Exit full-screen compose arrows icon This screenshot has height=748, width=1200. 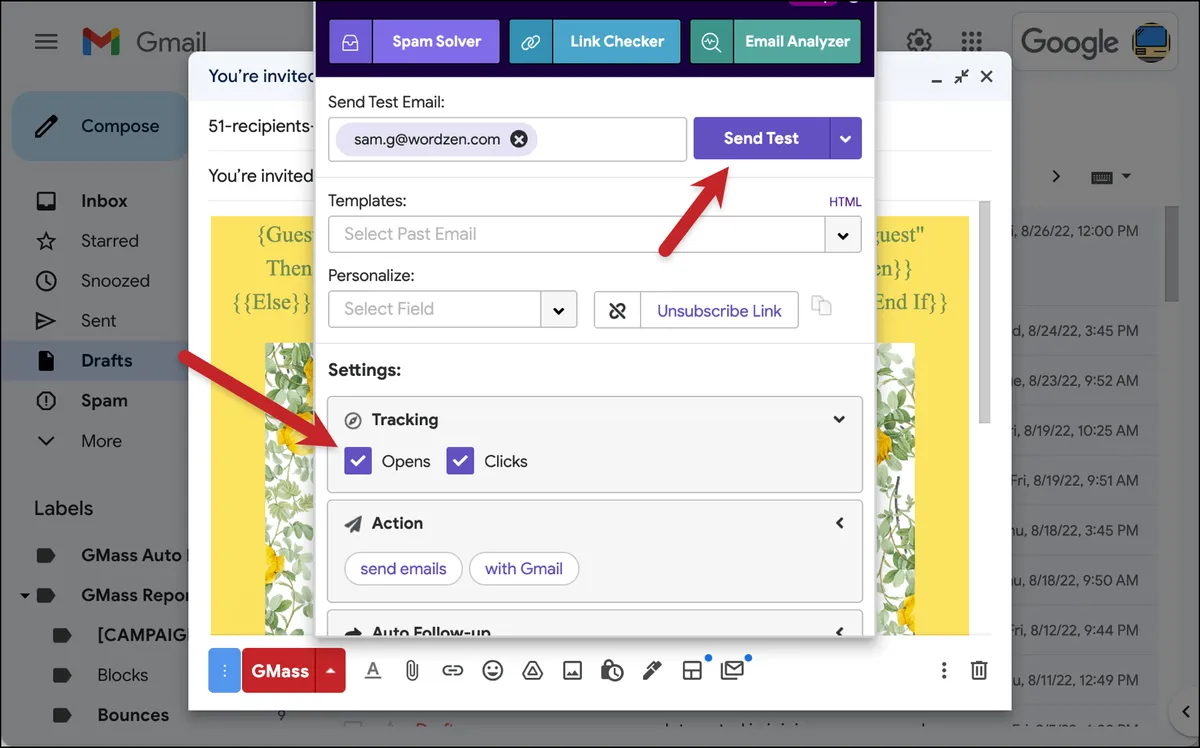961,76
